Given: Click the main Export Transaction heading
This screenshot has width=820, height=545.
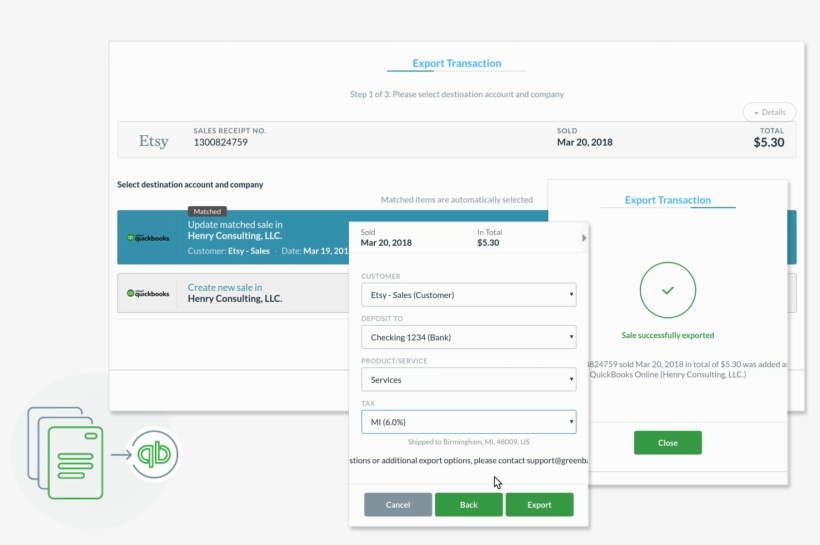Looking at the screenshot, I should 457,63.
